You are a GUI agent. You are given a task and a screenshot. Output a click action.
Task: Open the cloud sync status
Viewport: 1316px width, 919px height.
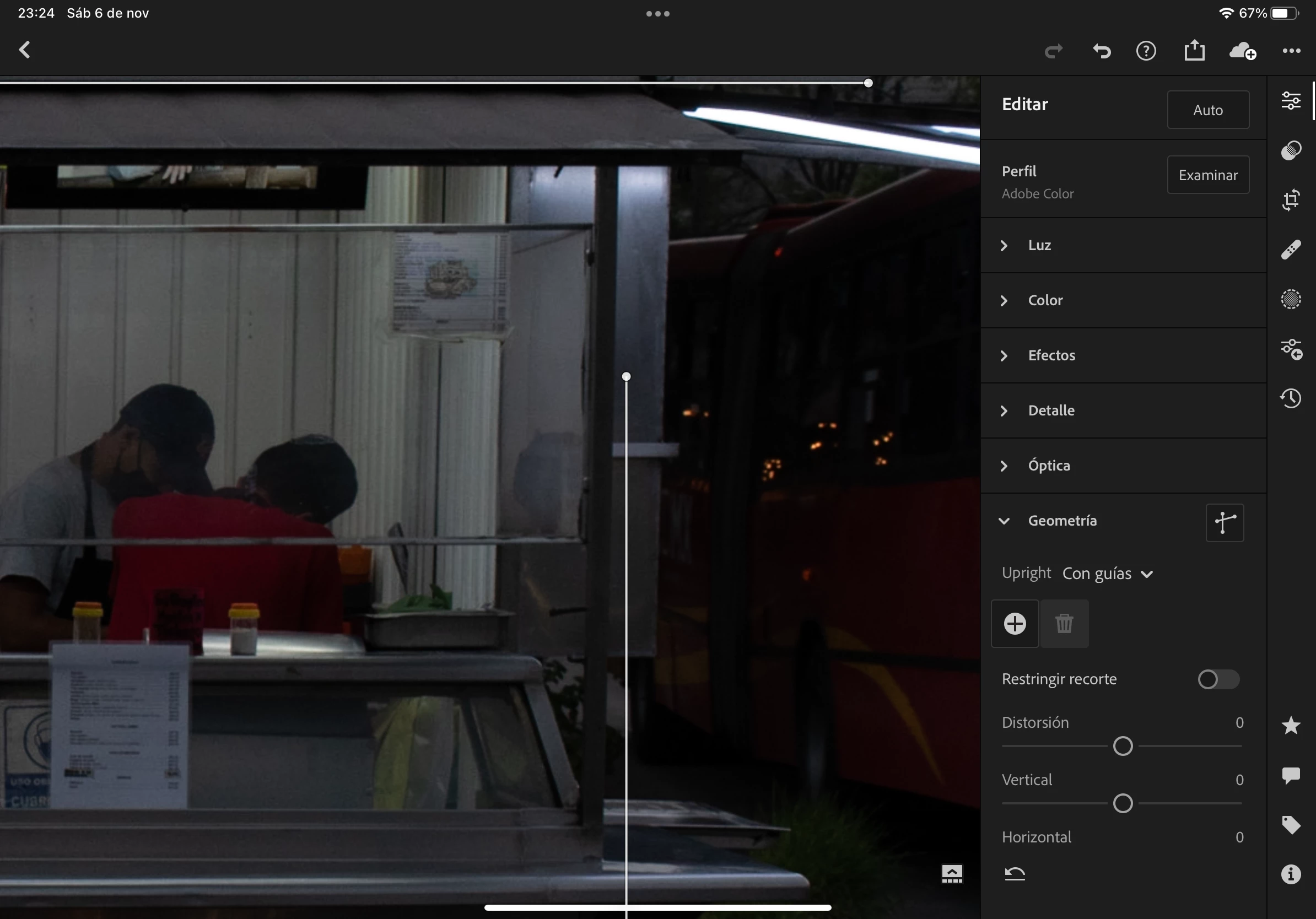pyautogui.click(x=1243, y=51)
